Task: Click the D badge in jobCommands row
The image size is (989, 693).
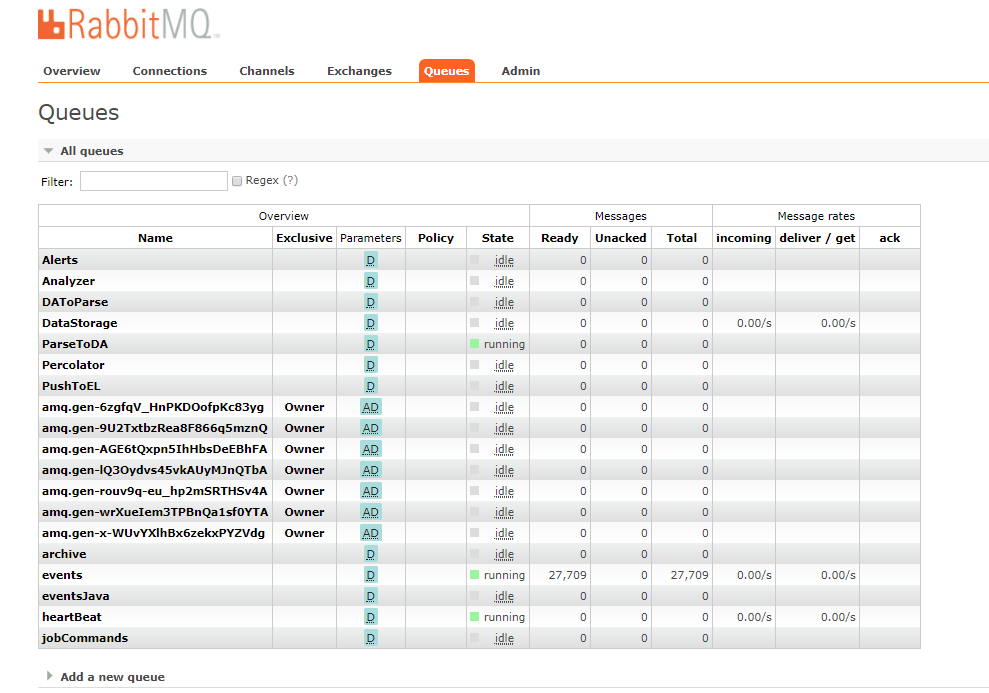Action: point(371,638)
